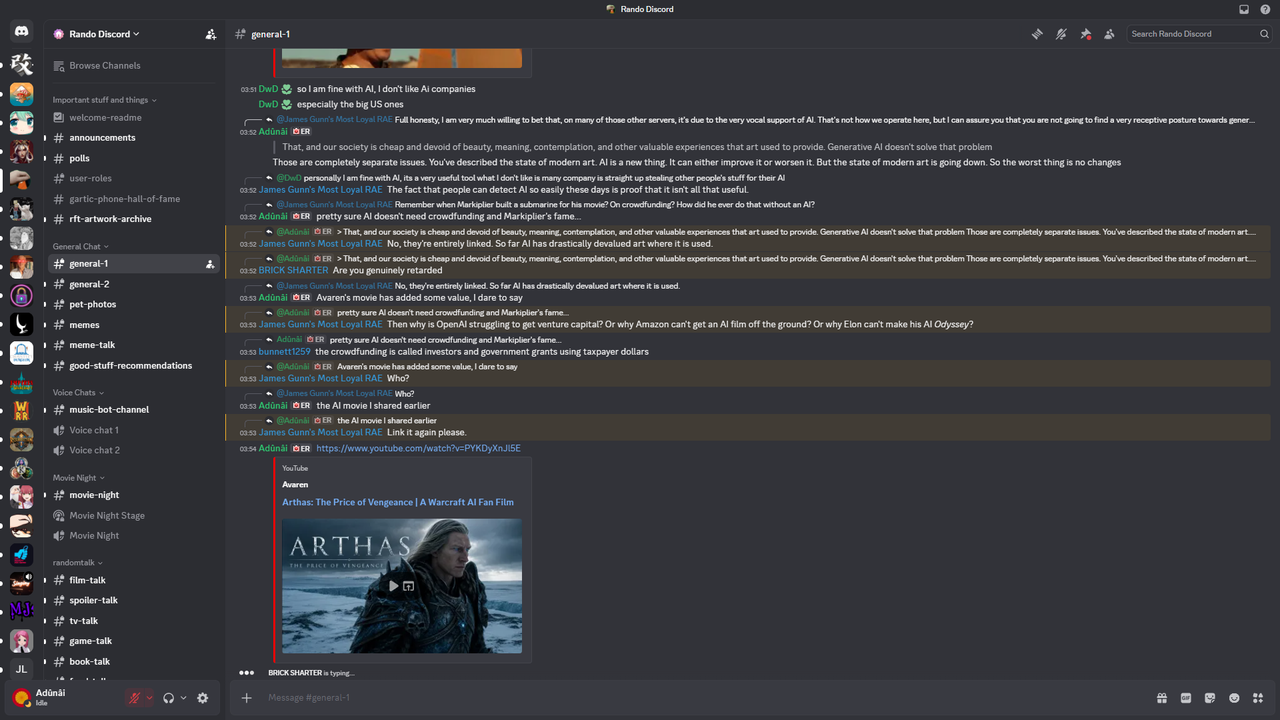Open the apps launcher icon
The height and width of the screenshot is (720, 1280).
point(1259,698)
